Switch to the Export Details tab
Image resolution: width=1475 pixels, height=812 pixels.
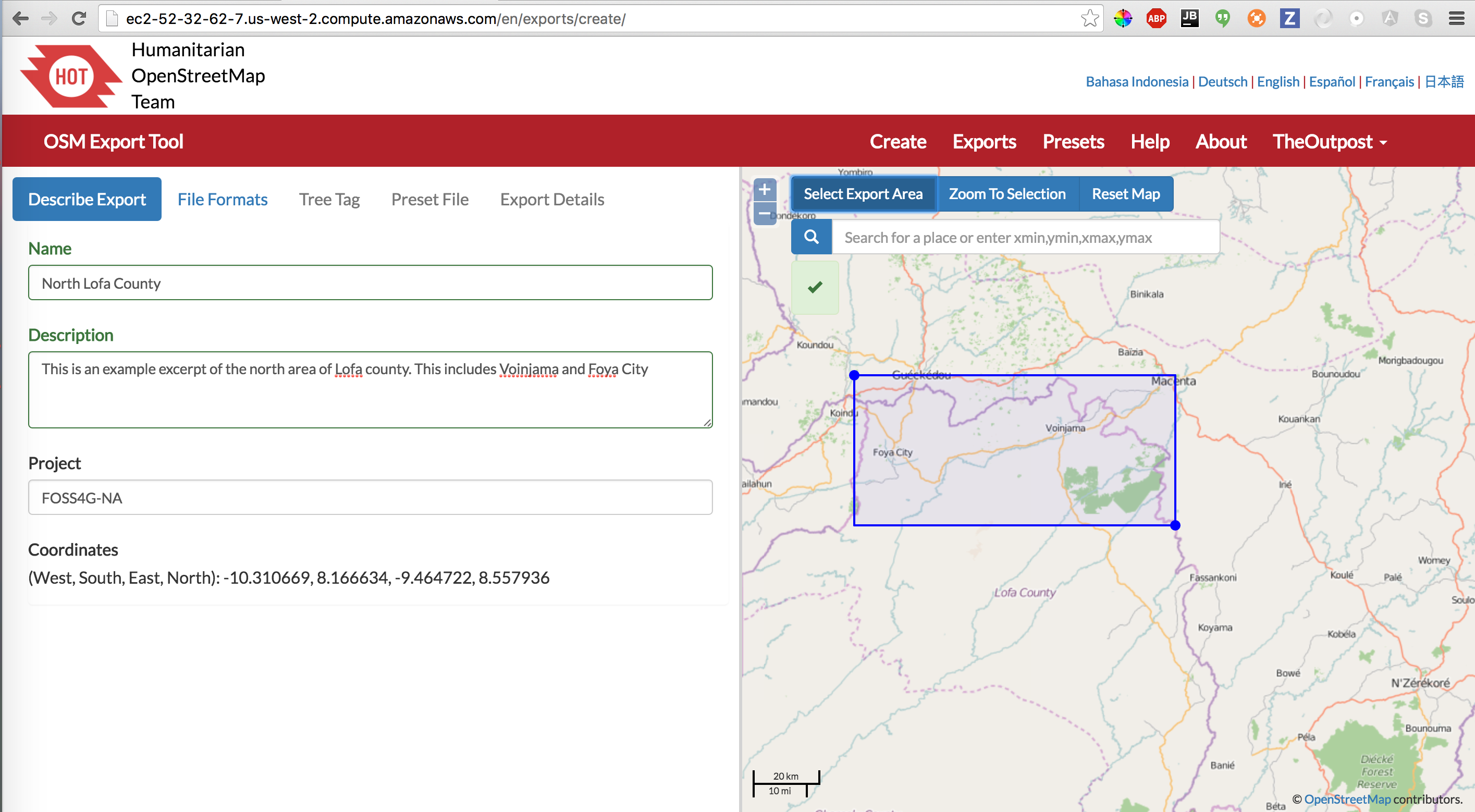(553, 198)
